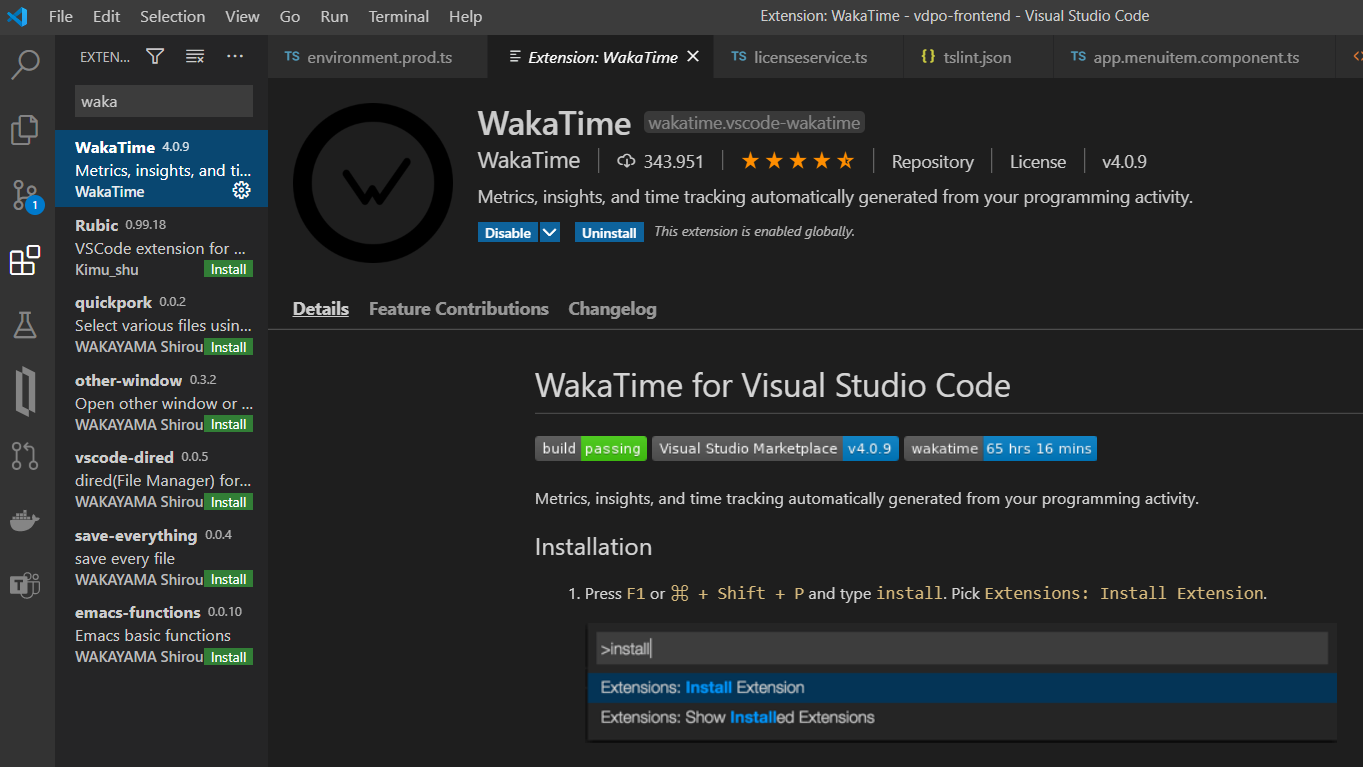Install the Rubic extension
The height and width of the screenshot is (767, 1363).
[x=228, y=269]
